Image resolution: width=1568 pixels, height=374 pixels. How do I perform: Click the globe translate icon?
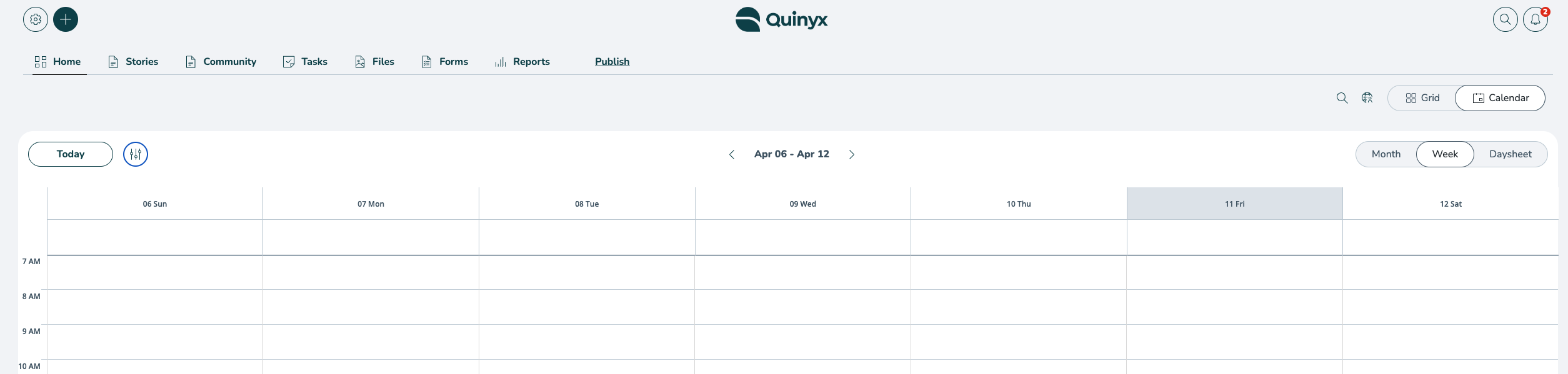coord(1367,98)
